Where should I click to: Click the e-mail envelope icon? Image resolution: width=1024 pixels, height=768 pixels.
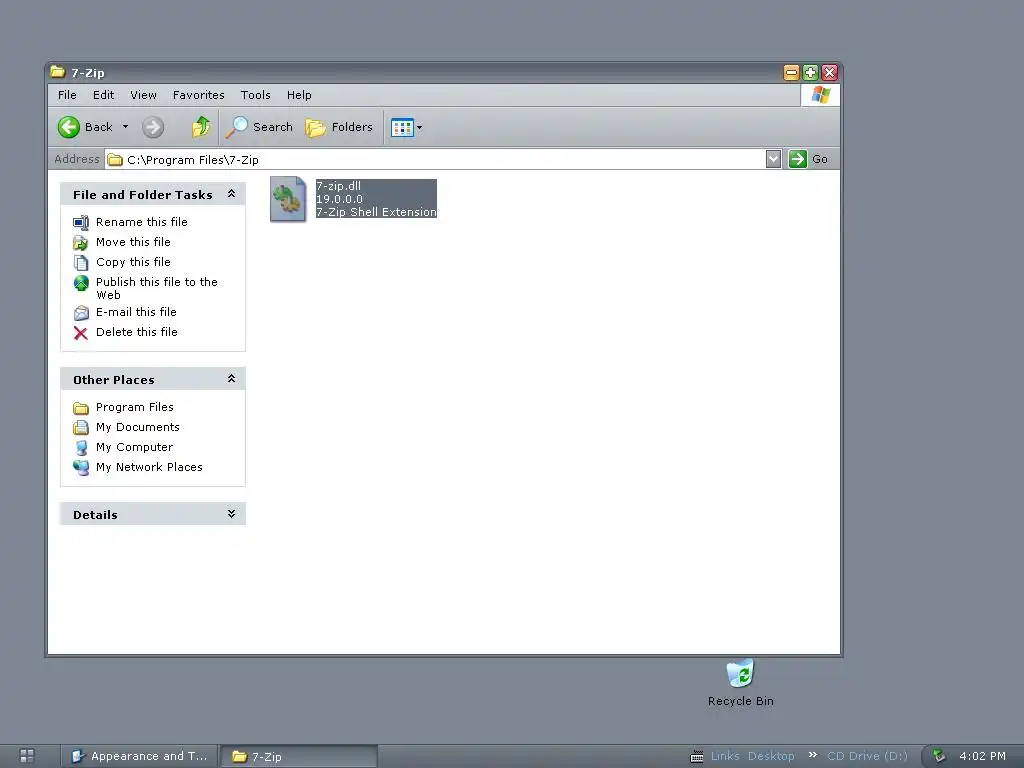[81, 313]
